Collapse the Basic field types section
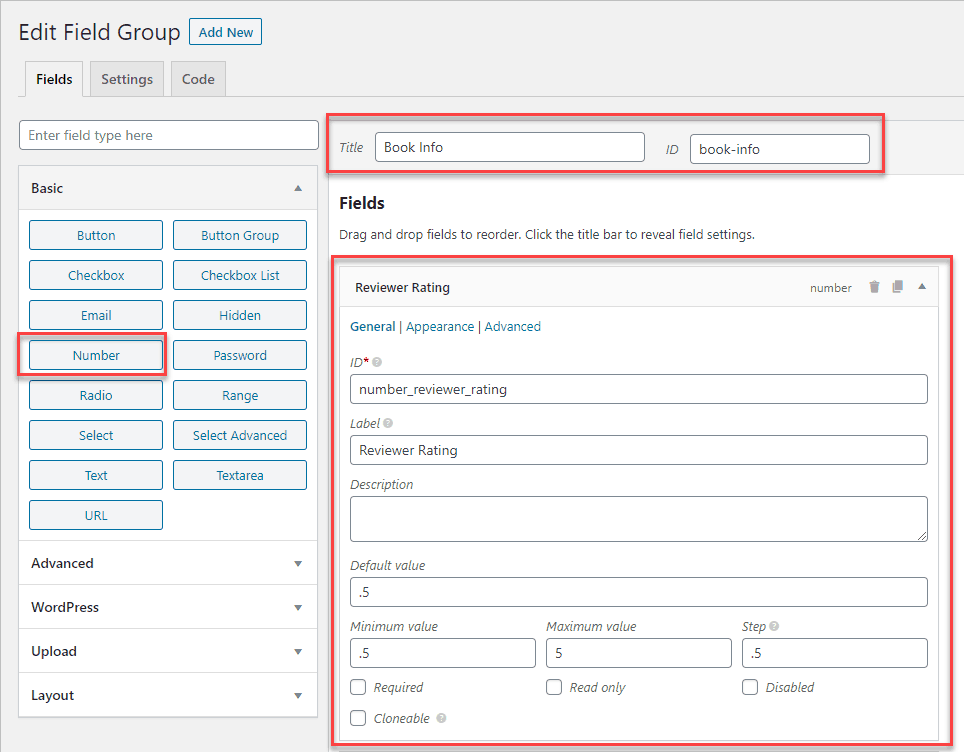 point(297,188)
